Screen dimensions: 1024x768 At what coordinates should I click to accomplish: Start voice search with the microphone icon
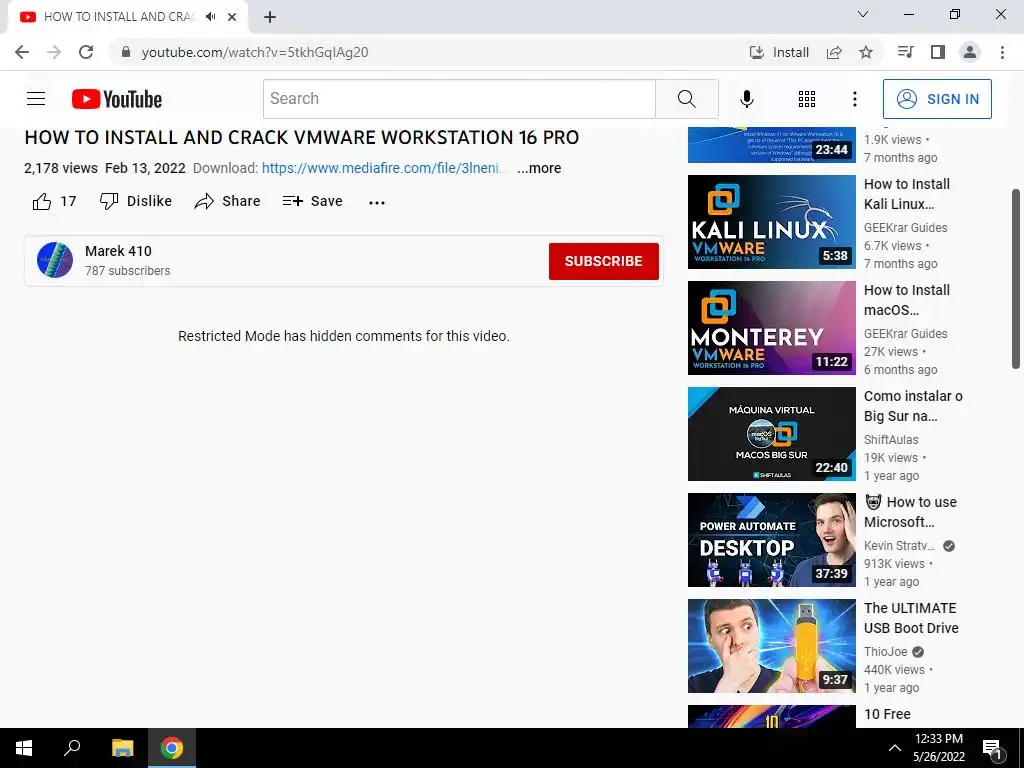pos(746,99)
